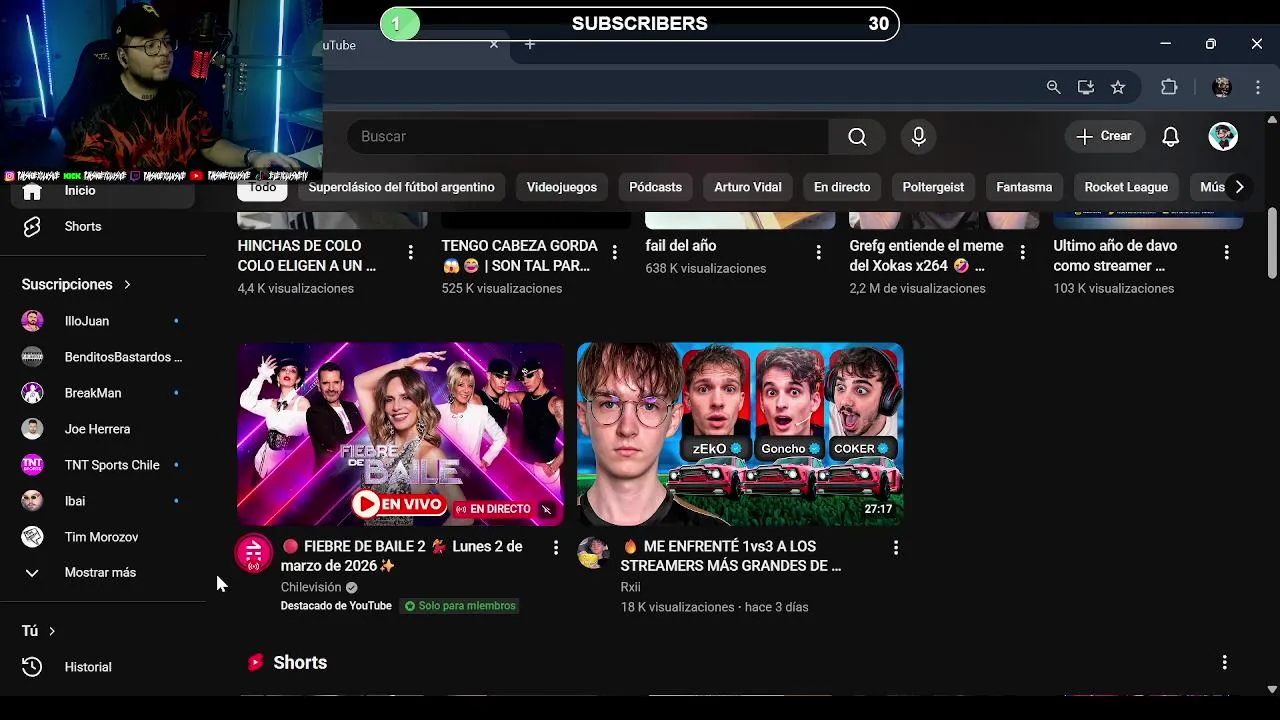Open the browser extensions puzzle icon
Image resolution: width=1280 pixels, height=720 pixels.
coord(1169,88)
